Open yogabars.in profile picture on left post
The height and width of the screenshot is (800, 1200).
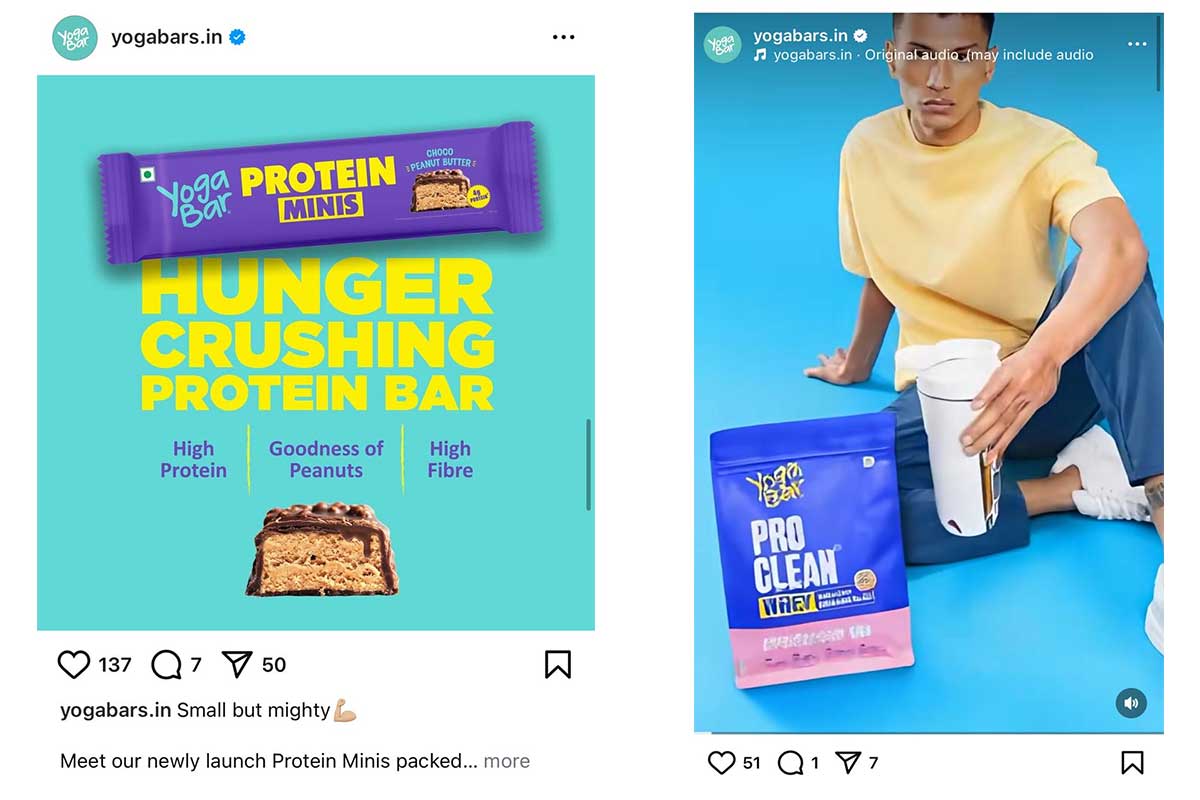pyautogui.click(x=75, y=38)
